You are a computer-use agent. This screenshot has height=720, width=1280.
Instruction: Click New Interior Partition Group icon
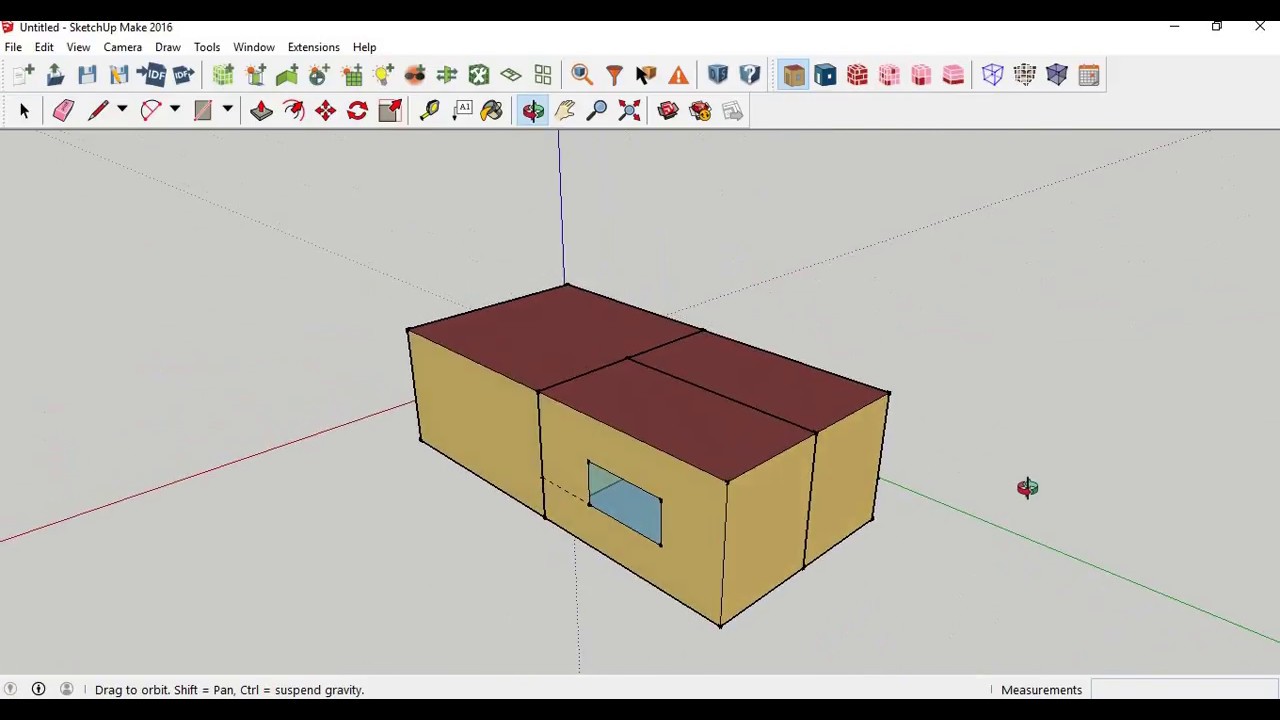pyautogui.click(x=287, y=75)
